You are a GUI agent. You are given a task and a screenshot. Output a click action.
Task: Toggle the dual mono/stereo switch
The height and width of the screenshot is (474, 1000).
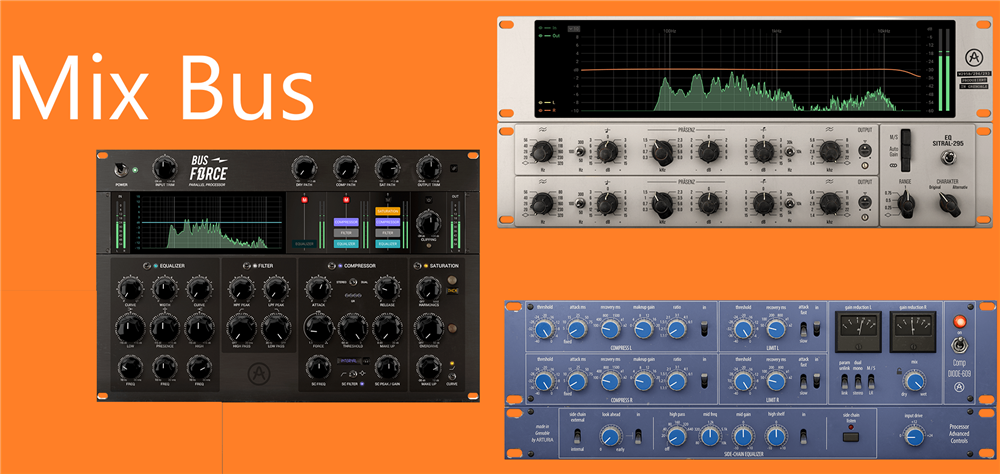858,383
